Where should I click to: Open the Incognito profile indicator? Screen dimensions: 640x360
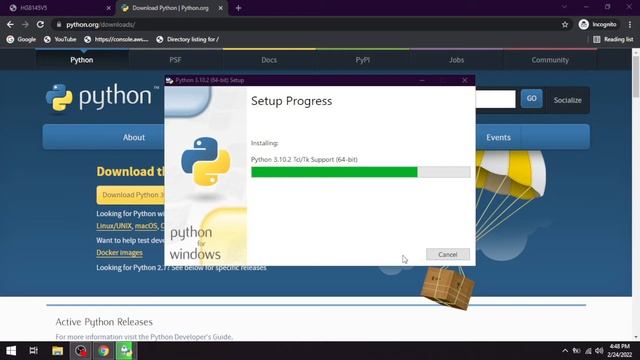click(x=598, y=24)
